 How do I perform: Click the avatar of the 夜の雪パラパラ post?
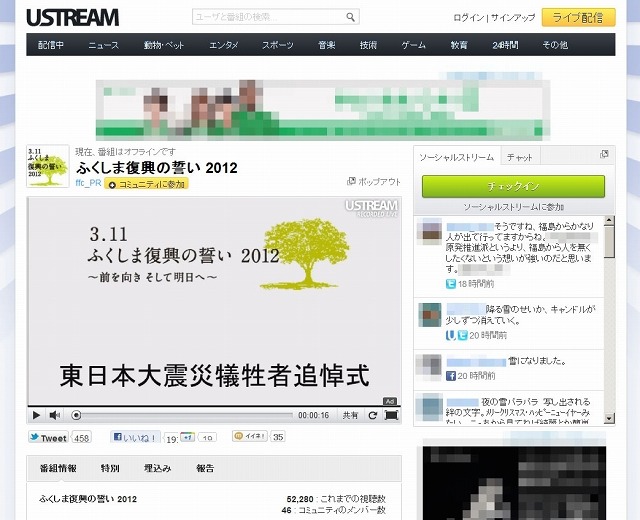coord(429,407)
